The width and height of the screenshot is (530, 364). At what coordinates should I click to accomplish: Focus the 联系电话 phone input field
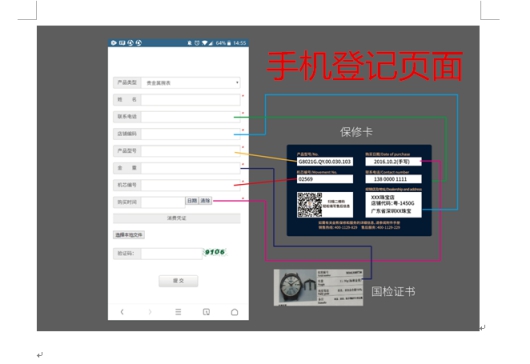coord(191,117)
